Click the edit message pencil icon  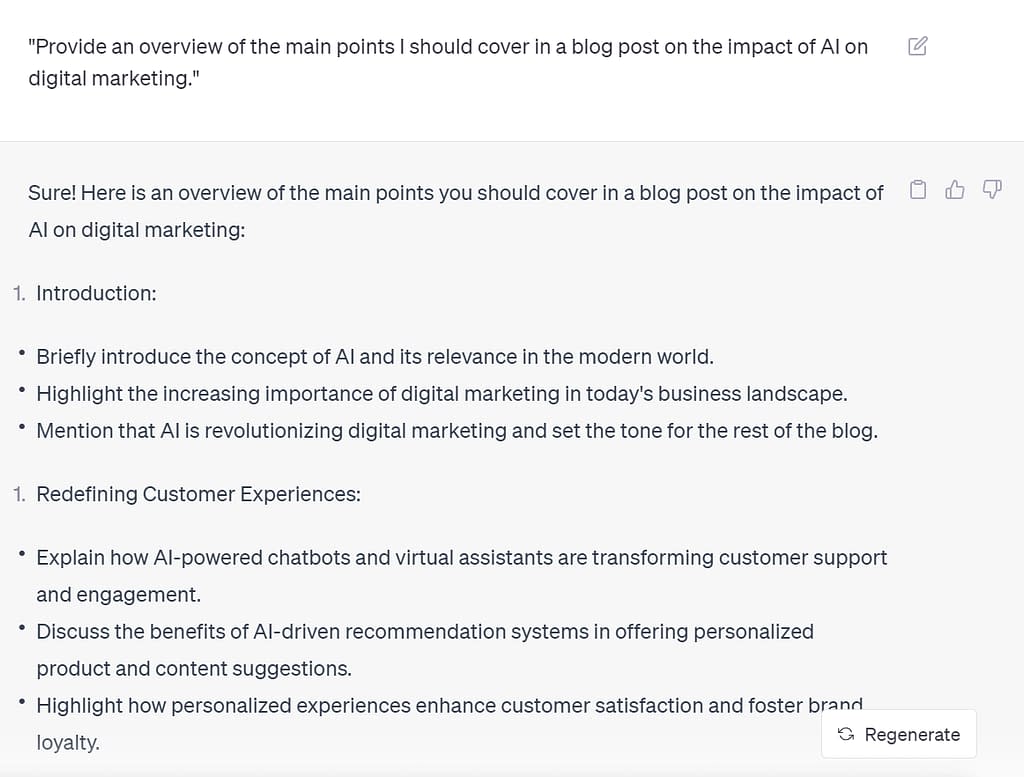(x=917, y=46)
